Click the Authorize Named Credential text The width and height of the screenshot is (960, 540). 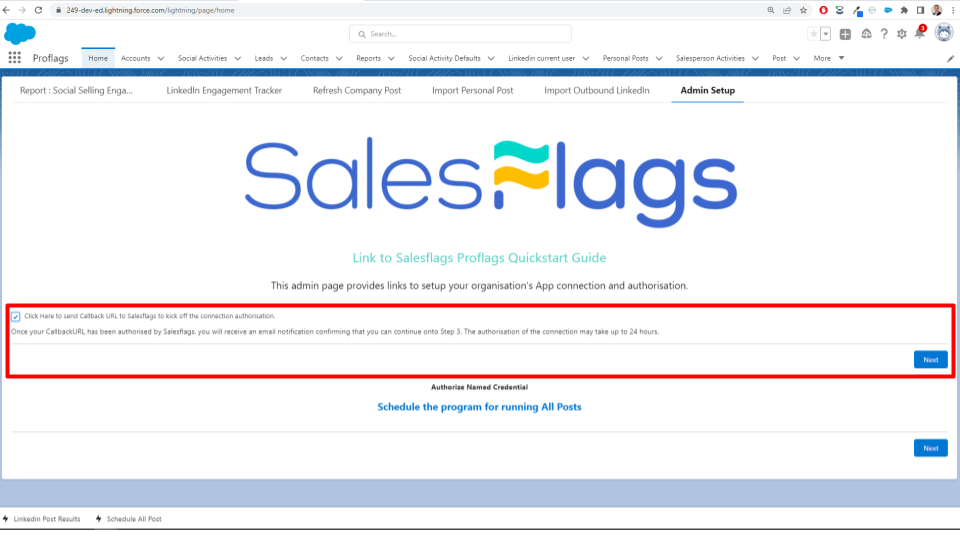click(479, 387)
